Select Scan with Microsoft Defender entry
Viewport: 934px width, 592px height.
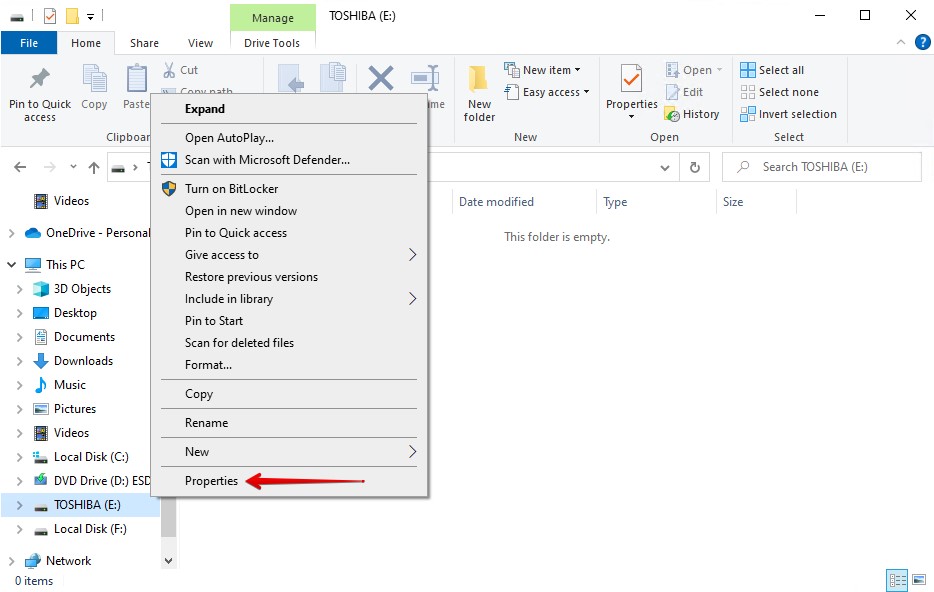click(288, 160)
